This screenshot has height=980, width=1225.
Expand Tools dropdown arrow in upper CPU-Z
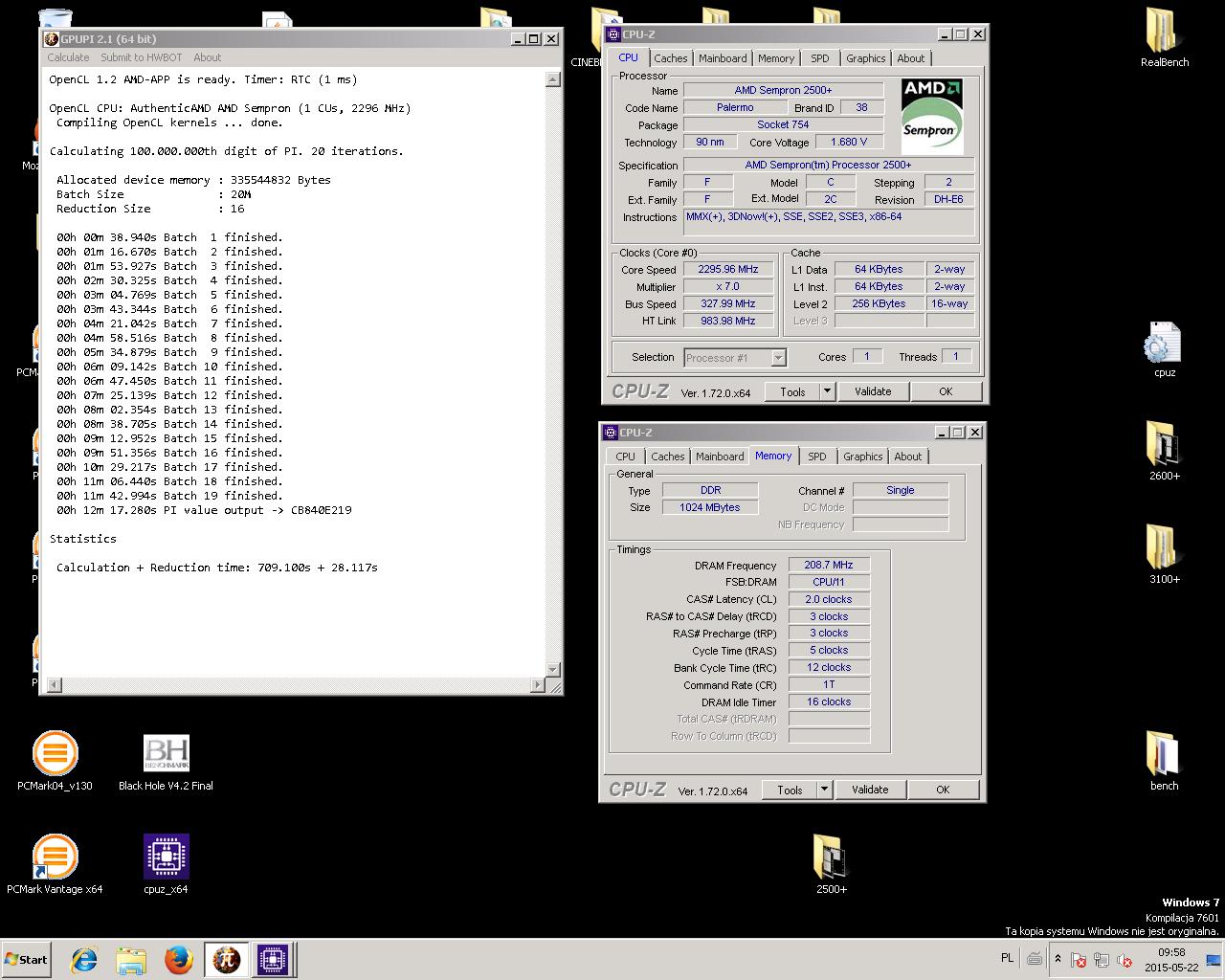coord(828,391)
